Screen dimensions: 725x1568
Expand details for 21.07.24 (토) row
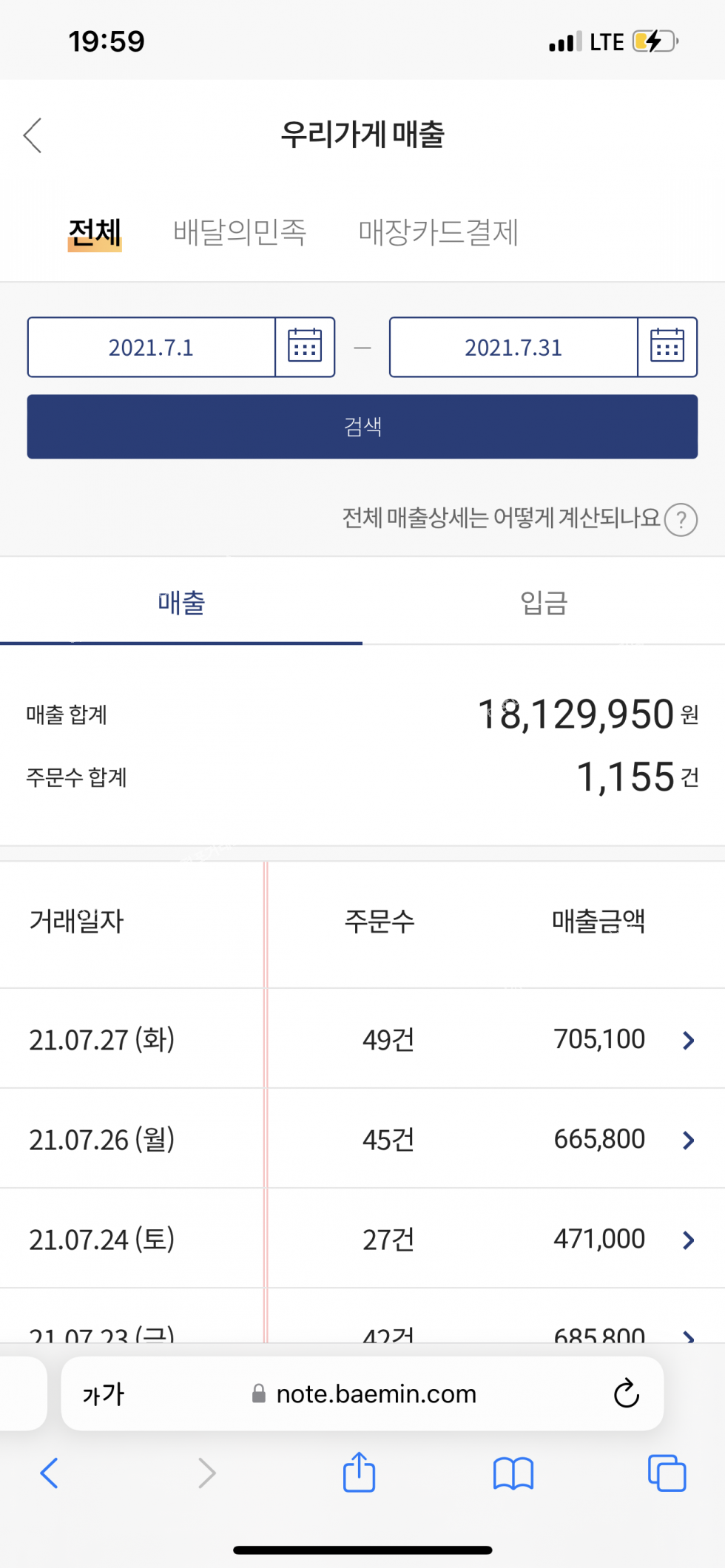point(688,1240)
